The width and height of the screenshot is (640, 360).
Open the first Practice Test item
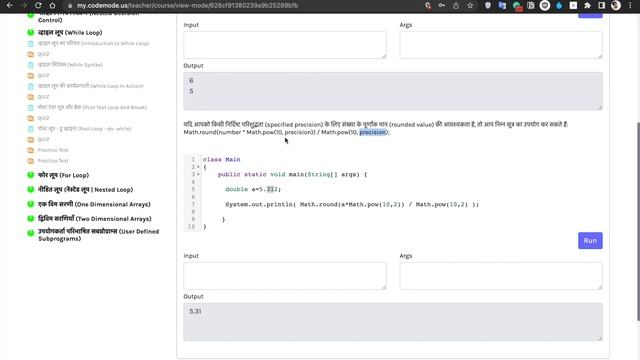point(53,150)
